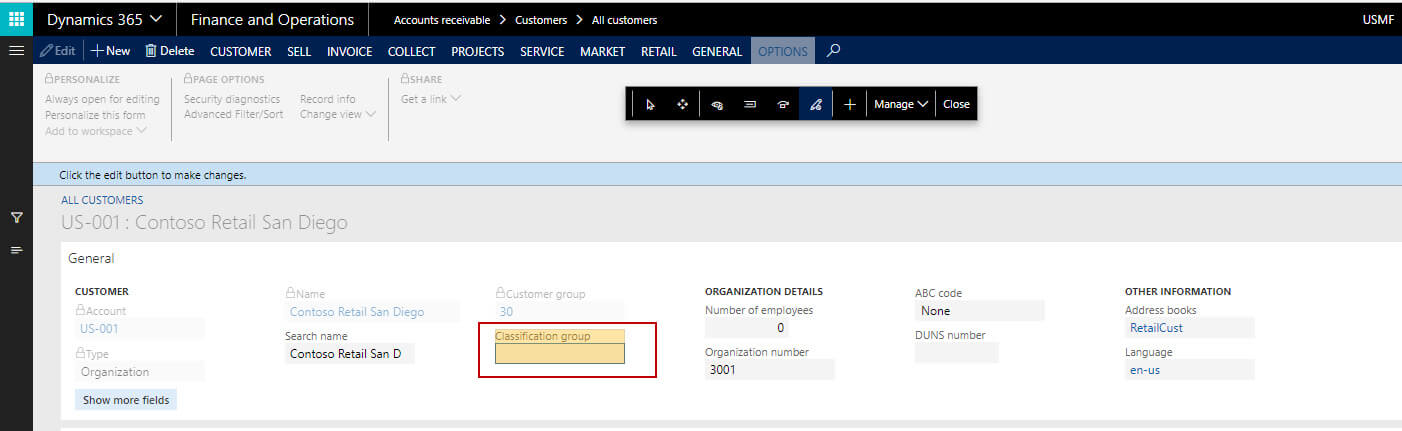Click the New button
The height and width of the screenshot is (431, 1402).
[x=111, y=51]
